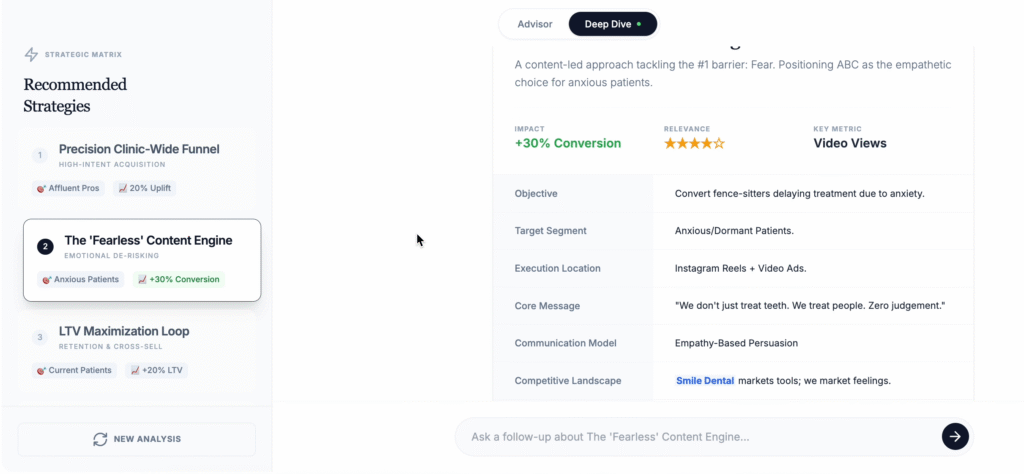Click the relevance star rating
Screen dimensions: 1024x474
pyautogui.click(x=694, y=143)
